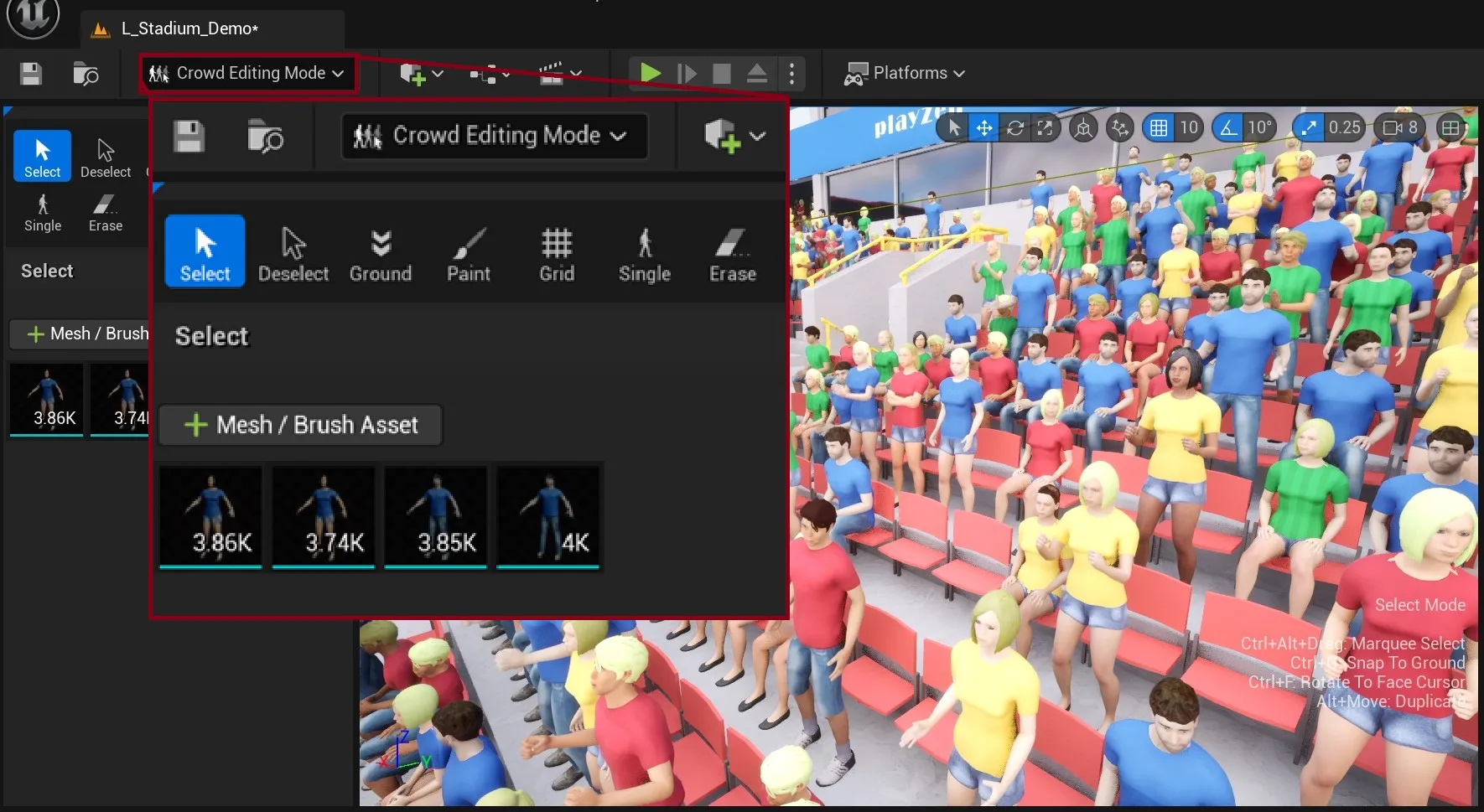Select the Single placement tool
The width and height of the screenshot is (1484, 812).
[643, 251]
